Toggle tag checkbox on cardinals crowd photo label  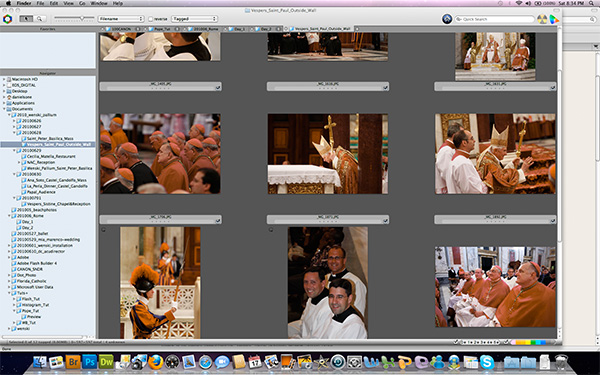pos(218,88)
